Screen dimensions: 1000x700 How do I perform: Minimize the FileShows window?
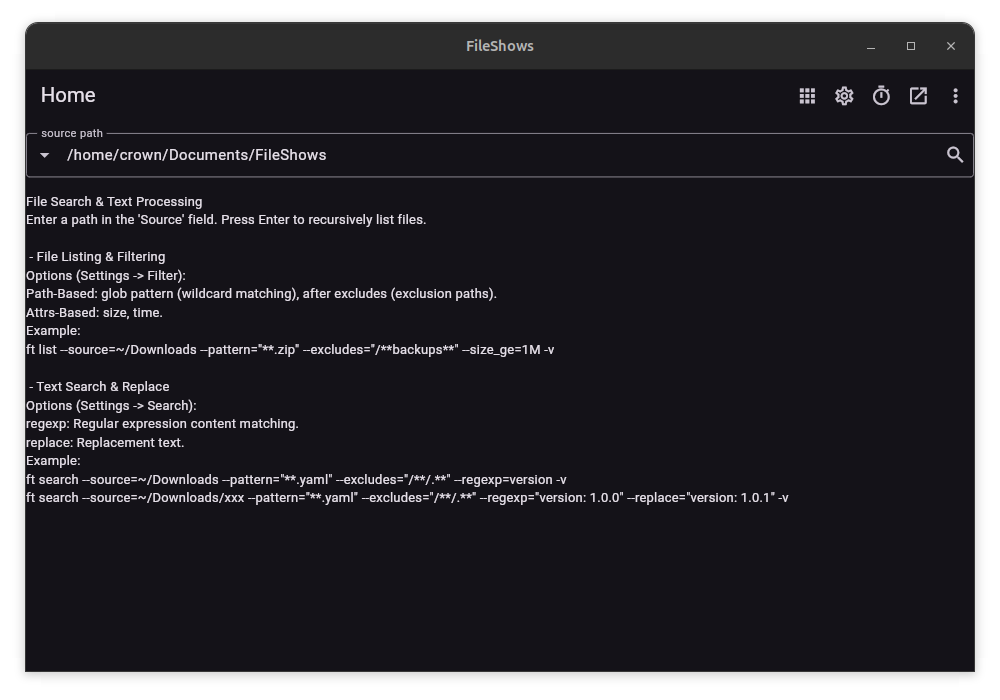pos(871,46)
